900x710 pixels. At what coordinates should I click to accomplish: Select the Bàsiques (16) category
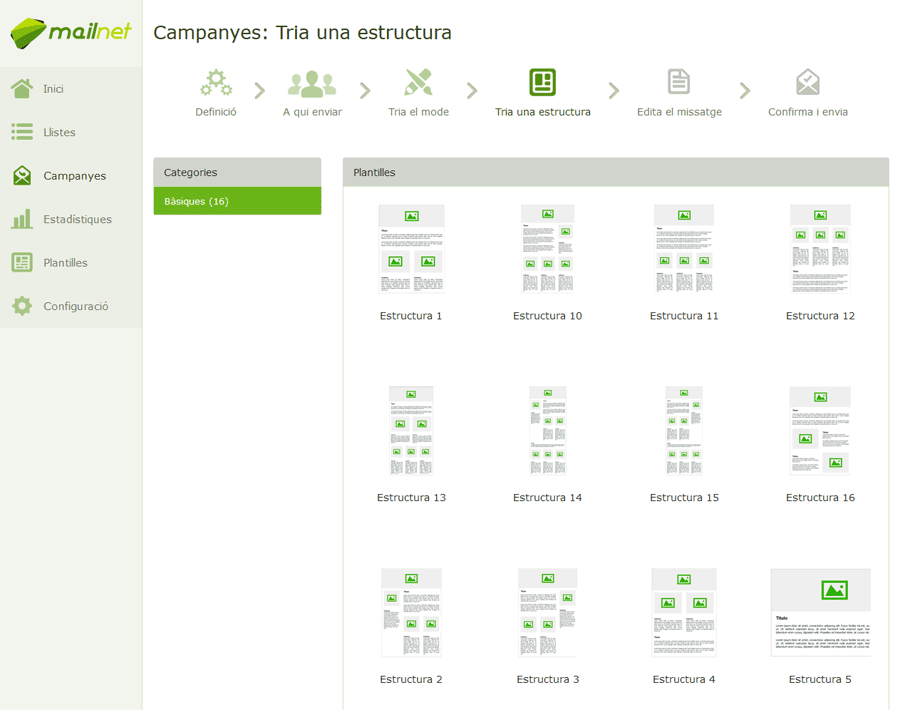(237, 201)
